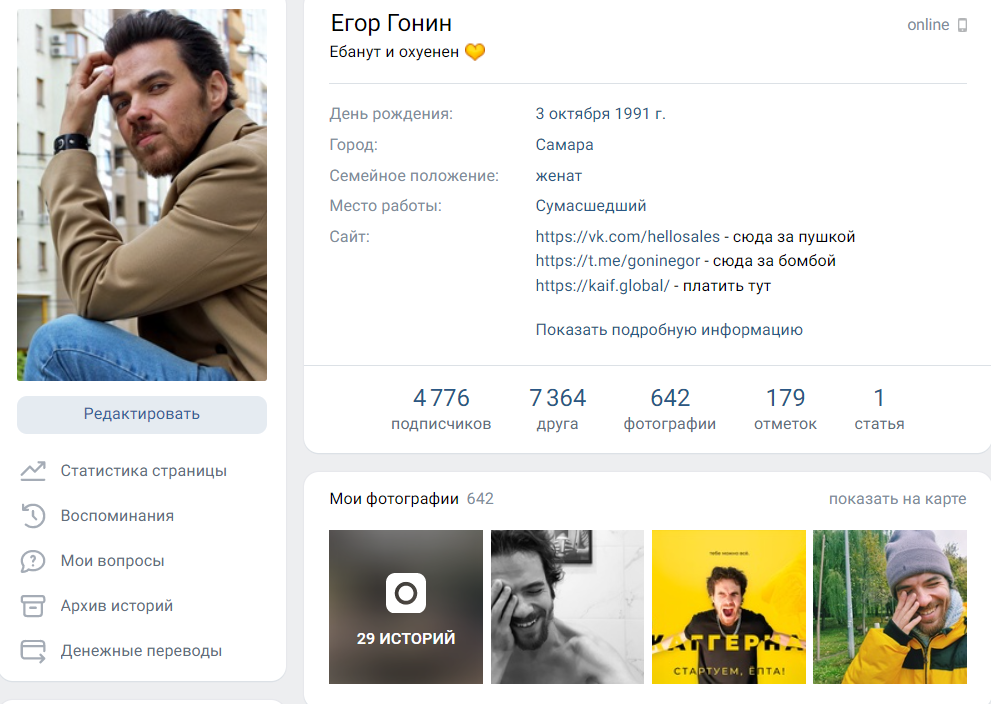The image size is (991, 704).
Task: Click the Money Transfers card icon
Action: click(33, 651)
